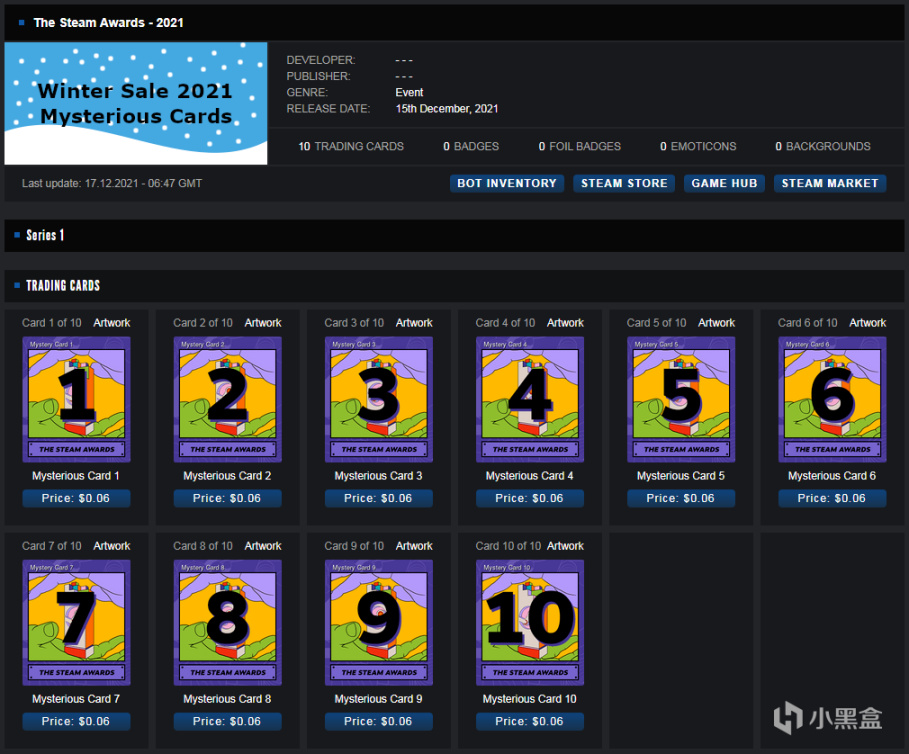View Artwork link for Card 8 of 10

[x=263, y=546]
